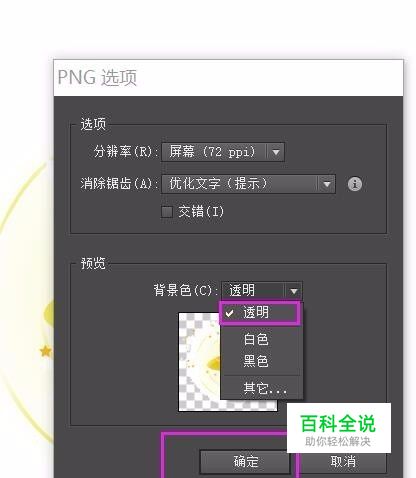This screenshot has width=416, height=478.
Task: Click the preview thumbnail with checkerboard background
Action: (200, 362)
